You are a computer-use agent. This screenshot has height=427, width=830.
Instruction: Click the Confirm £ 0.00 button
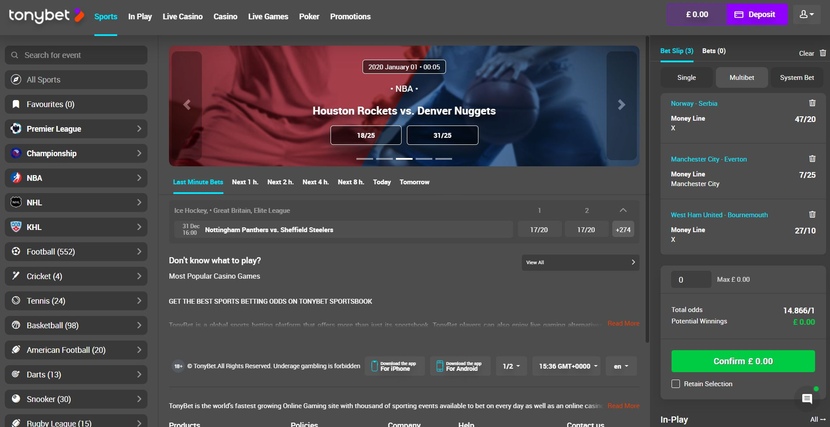click(743, 361)
